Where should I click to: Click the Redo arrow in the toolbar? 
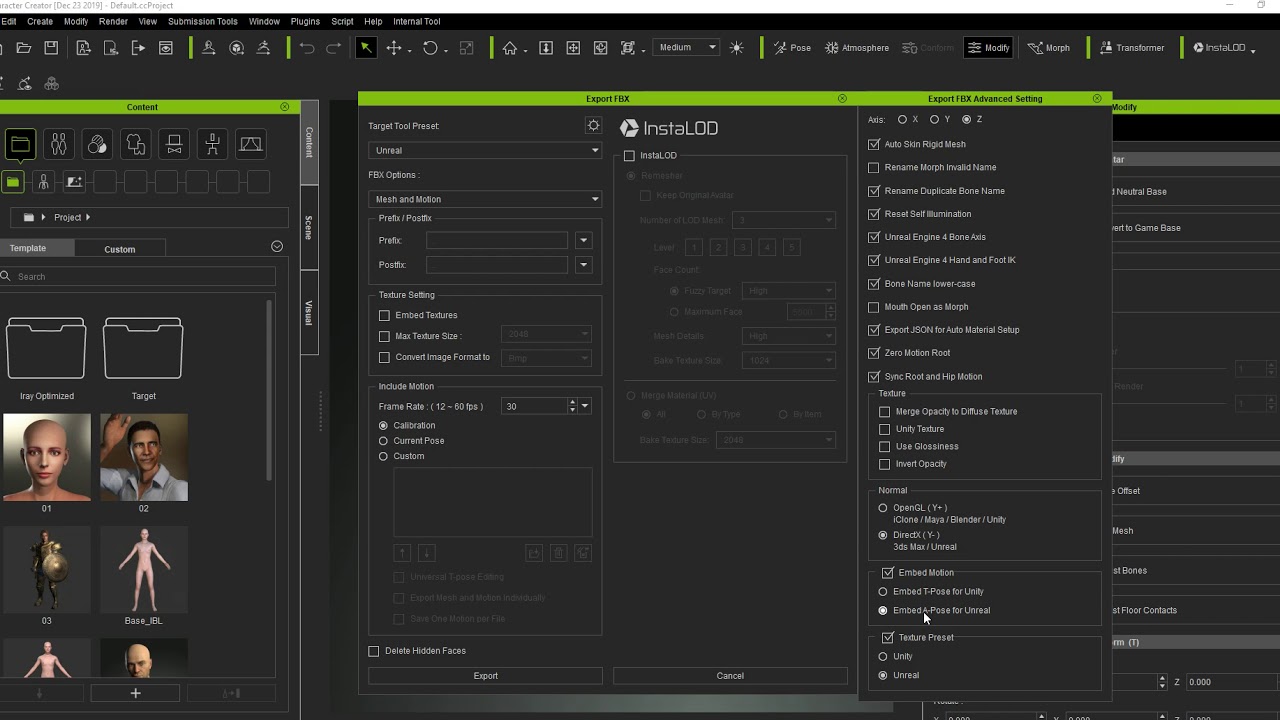[x=334, y=47]
